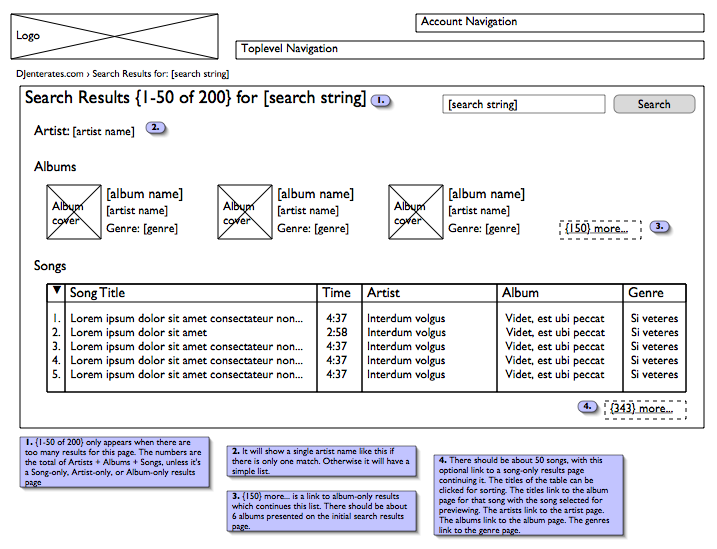Toggle the sort arrow in songs table header
Viewport: 717px width, 549px height.
(x=57, y=290)
